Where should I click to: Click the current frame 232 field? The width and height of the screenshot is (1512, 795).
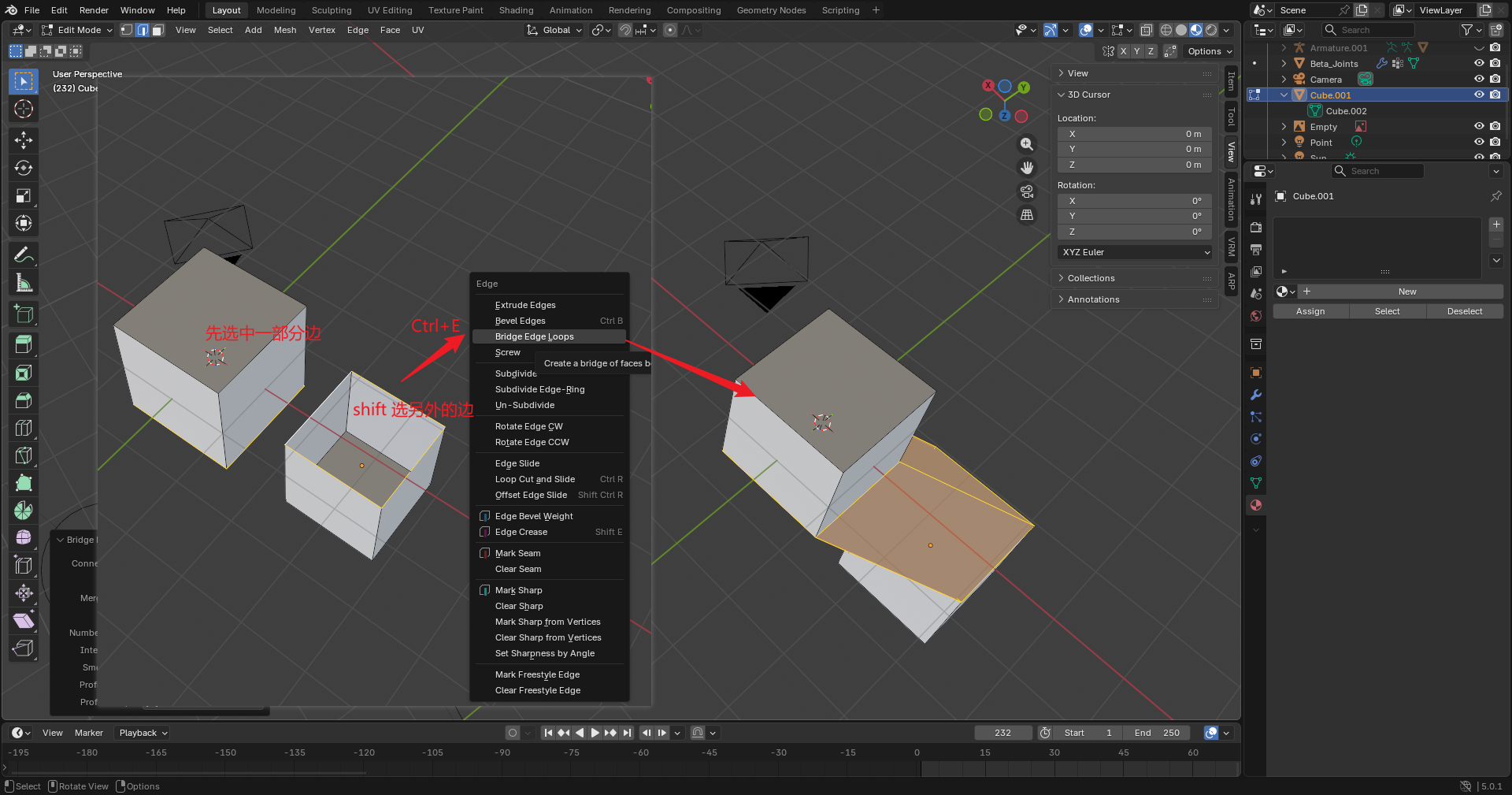click(1002, 733)
